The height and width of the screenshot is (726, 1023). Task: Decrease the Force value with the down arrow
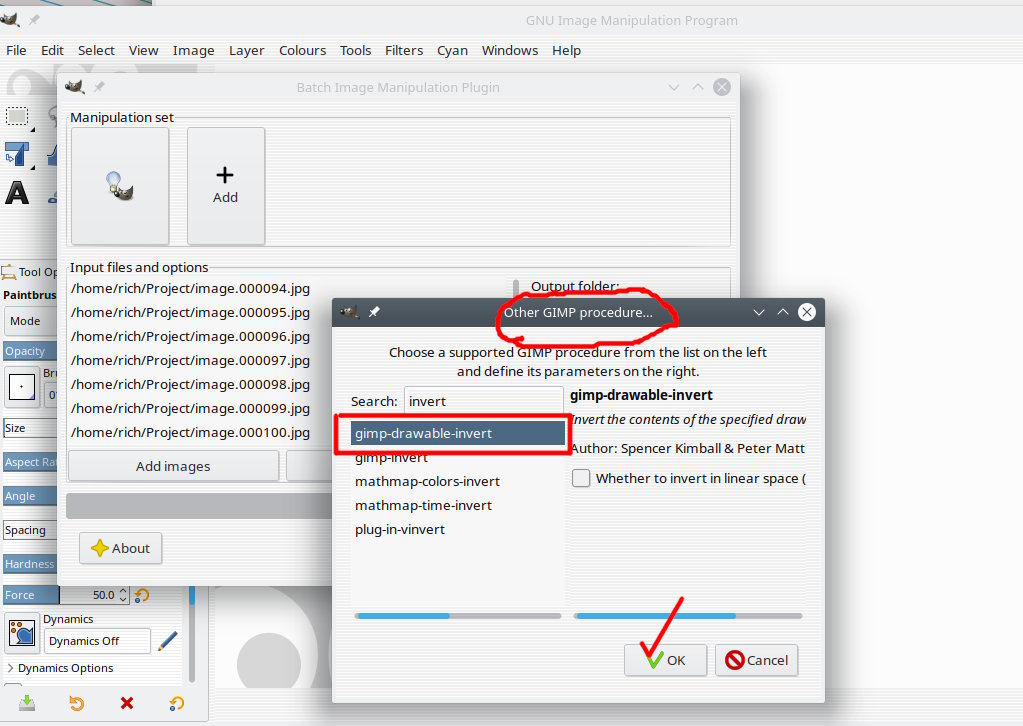[123, 599]
